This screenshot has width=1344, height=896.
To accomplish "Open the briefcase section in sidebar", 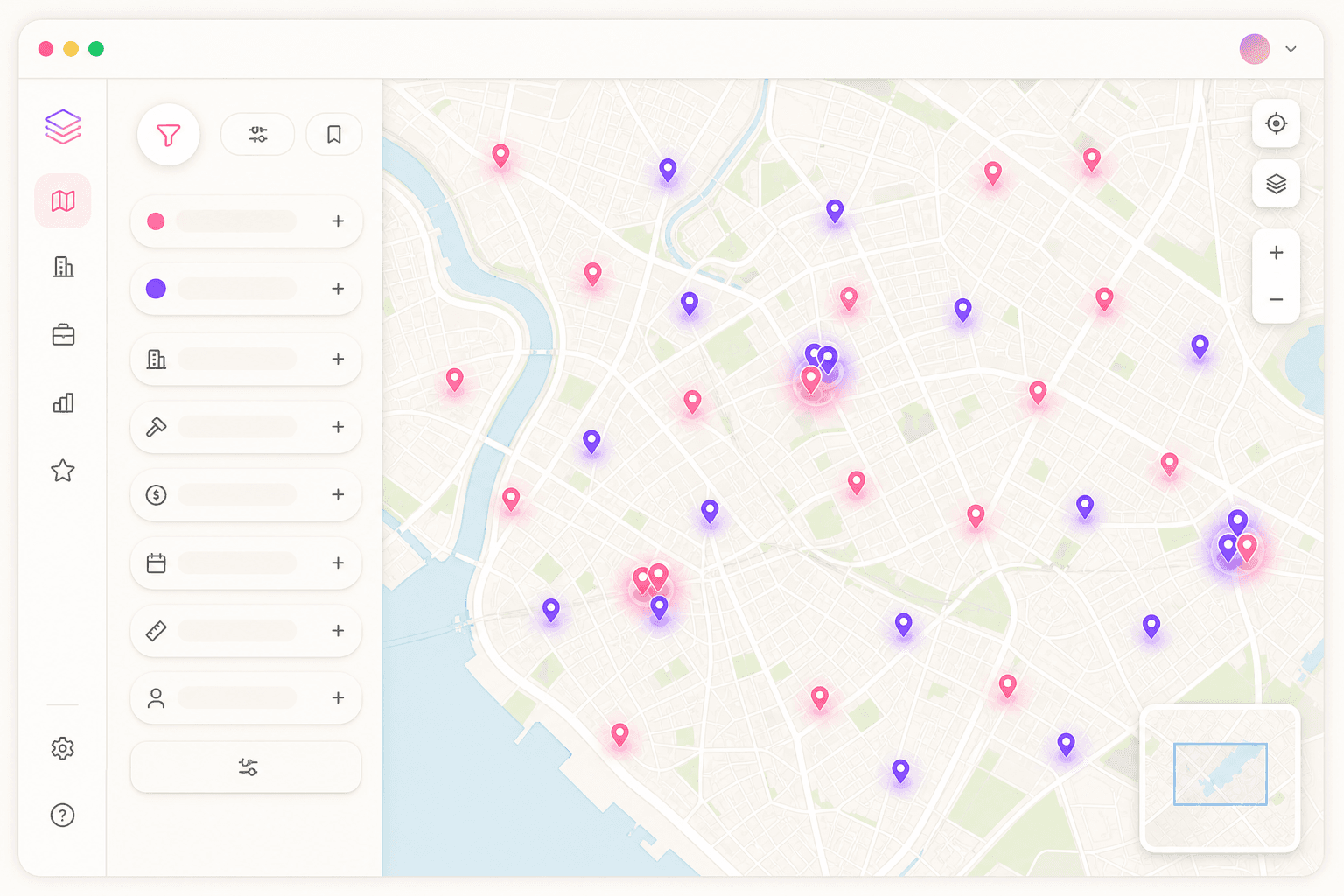I will (63, 335).
